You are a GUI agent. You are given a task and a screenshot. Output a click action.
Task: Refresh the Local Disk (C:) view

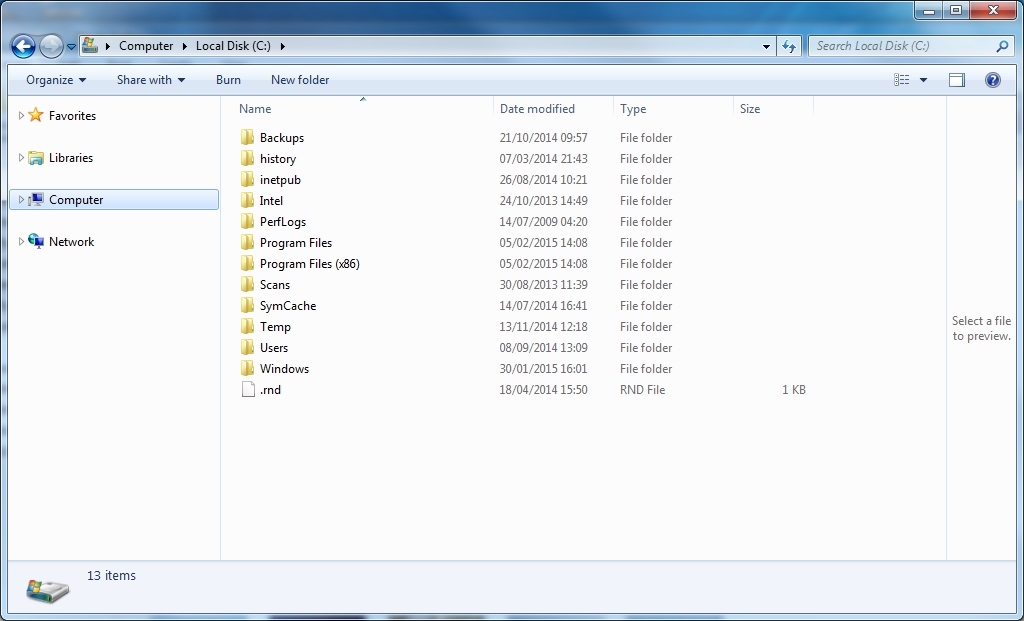(789, 46)
